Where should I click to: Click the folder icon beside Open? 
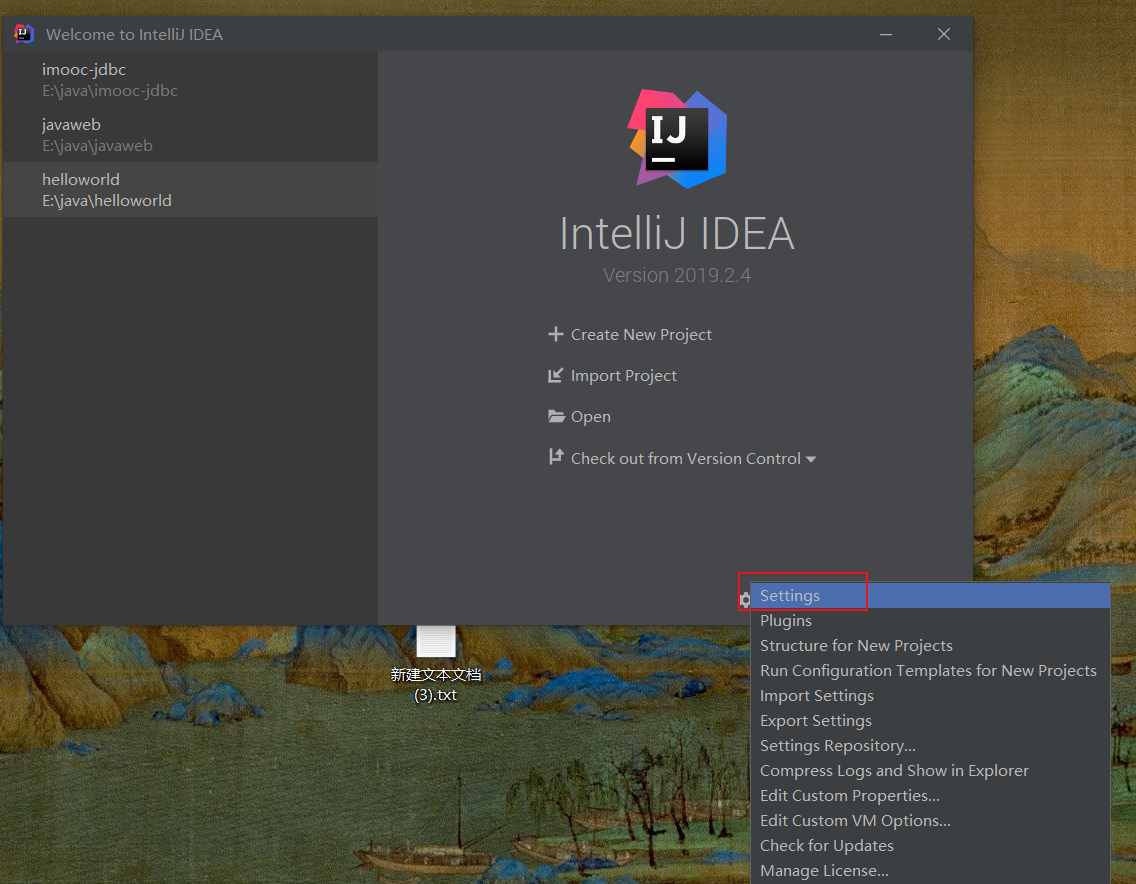[x=556, y=416]
